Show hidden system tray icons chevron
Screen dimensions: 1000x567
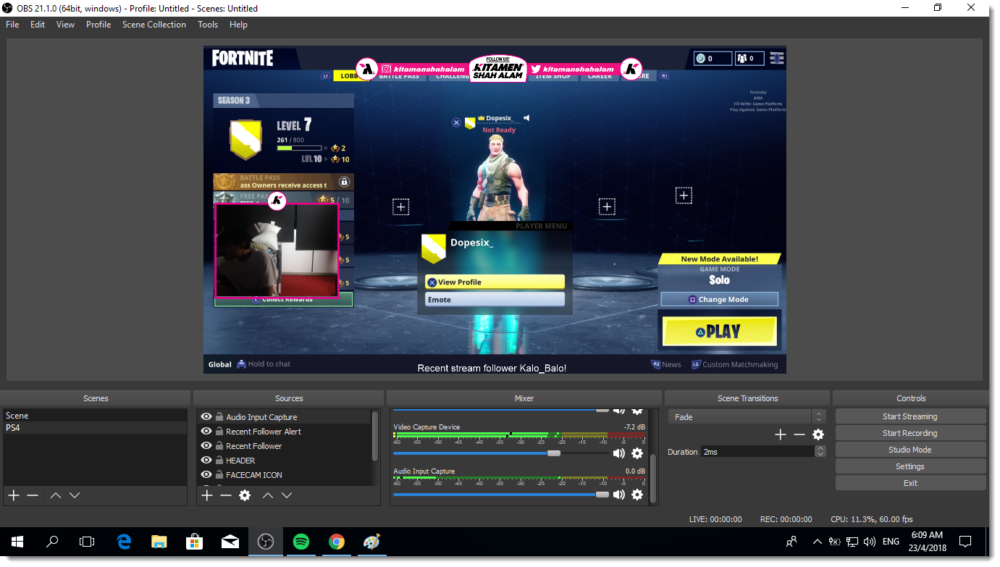816,542
